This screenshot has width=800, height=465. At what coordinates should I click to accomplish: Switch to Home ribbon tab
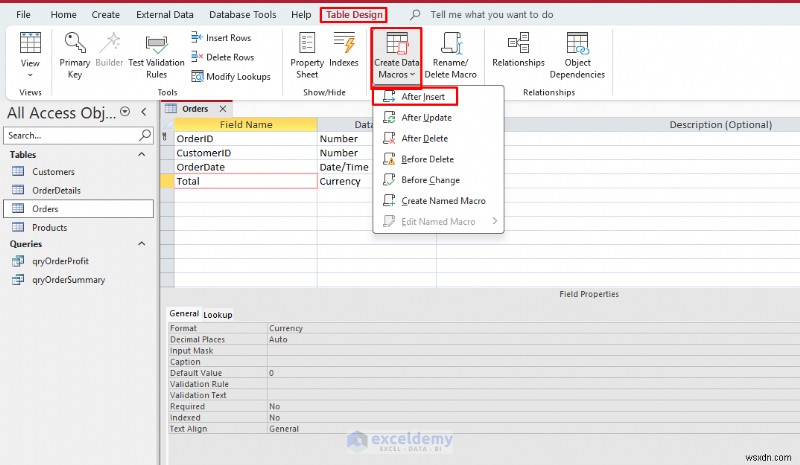(63, 15)
